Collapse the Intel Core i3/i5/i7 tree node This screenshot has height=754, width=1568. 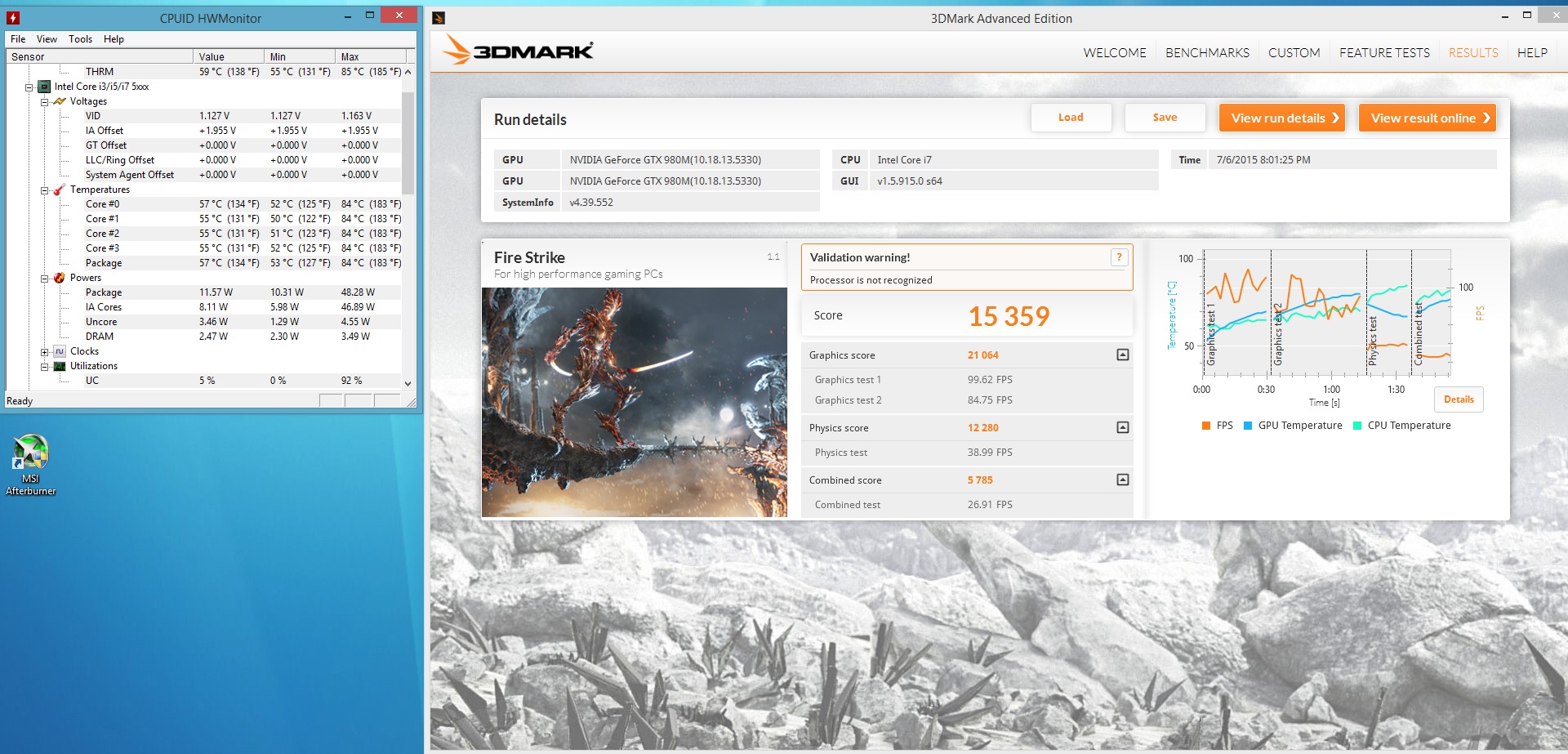point(29,87)
